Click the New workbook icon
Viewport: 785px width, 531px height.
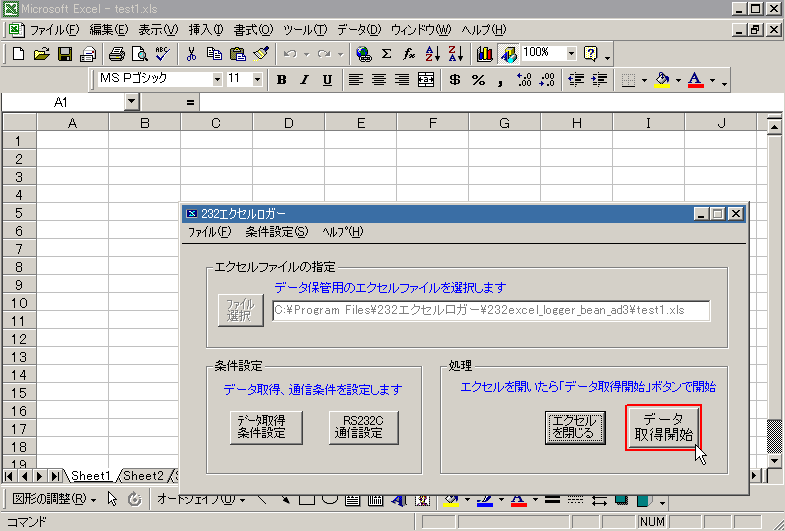[19, 54]
